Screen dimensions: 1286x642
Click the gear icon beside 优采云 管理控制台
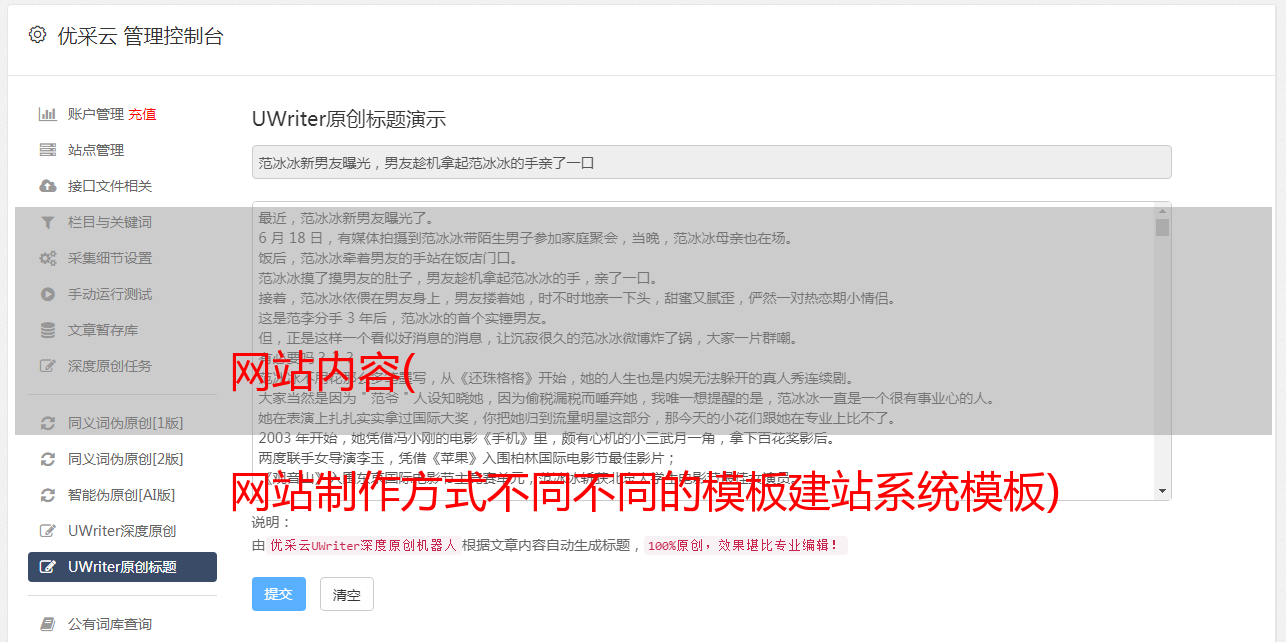37,35
